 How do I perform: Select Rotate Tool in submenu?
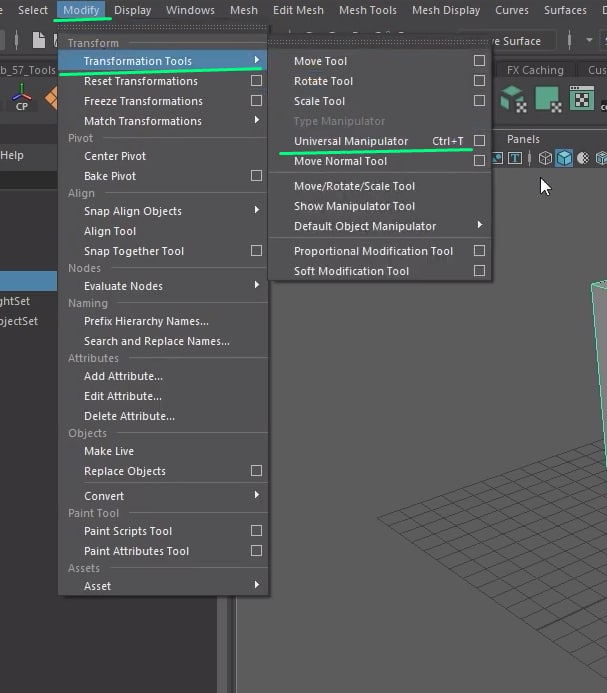click(x=323, y=81)
